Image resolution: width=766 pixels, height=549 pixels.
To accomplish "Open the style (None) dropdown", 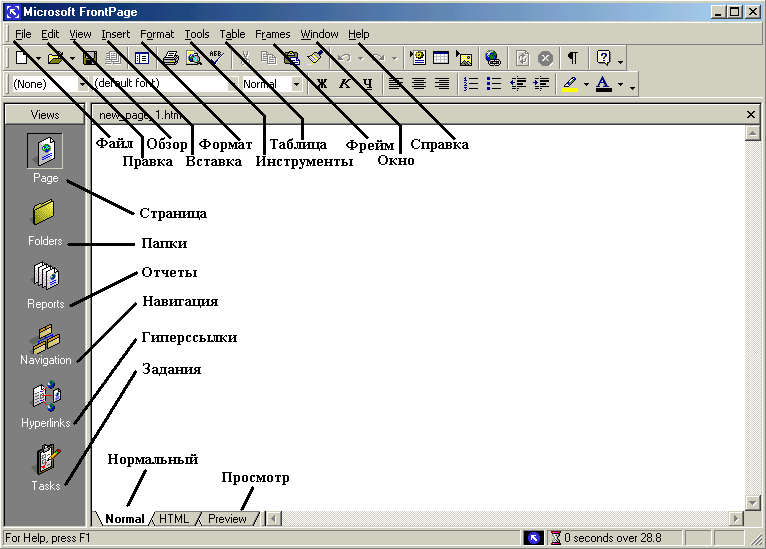I will point(82,84).
